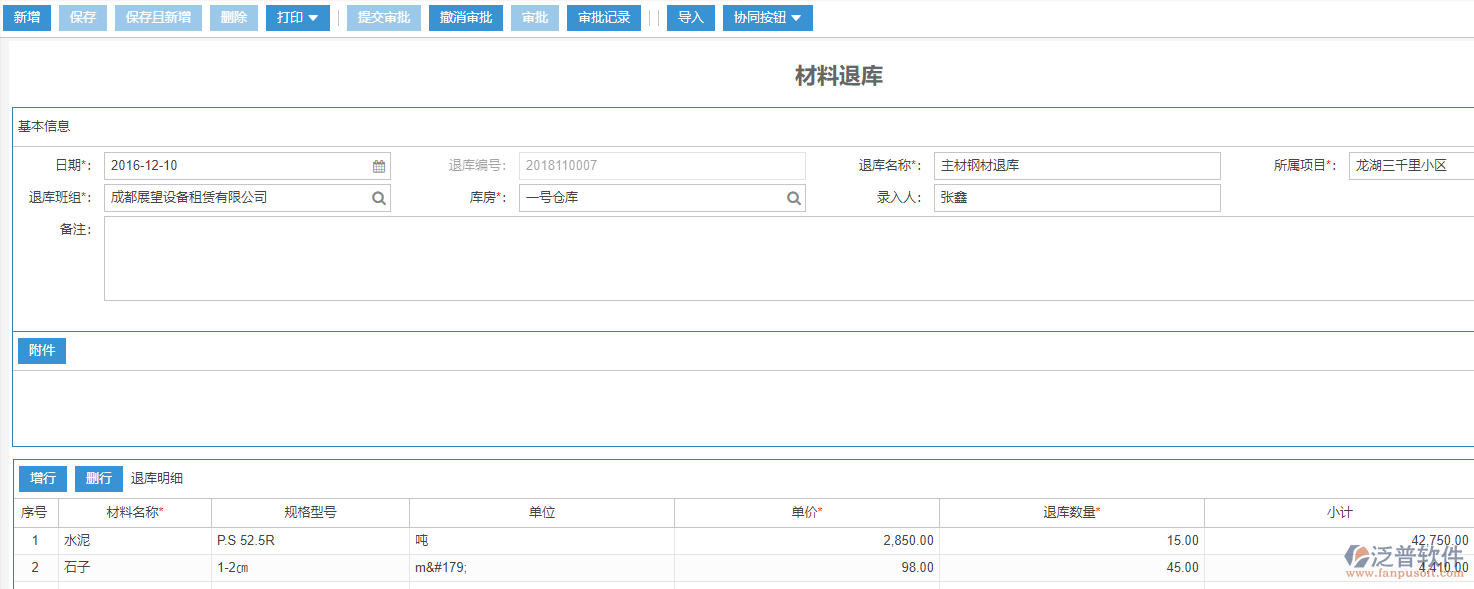Open the 打印 print dropdown

(297, 17)
